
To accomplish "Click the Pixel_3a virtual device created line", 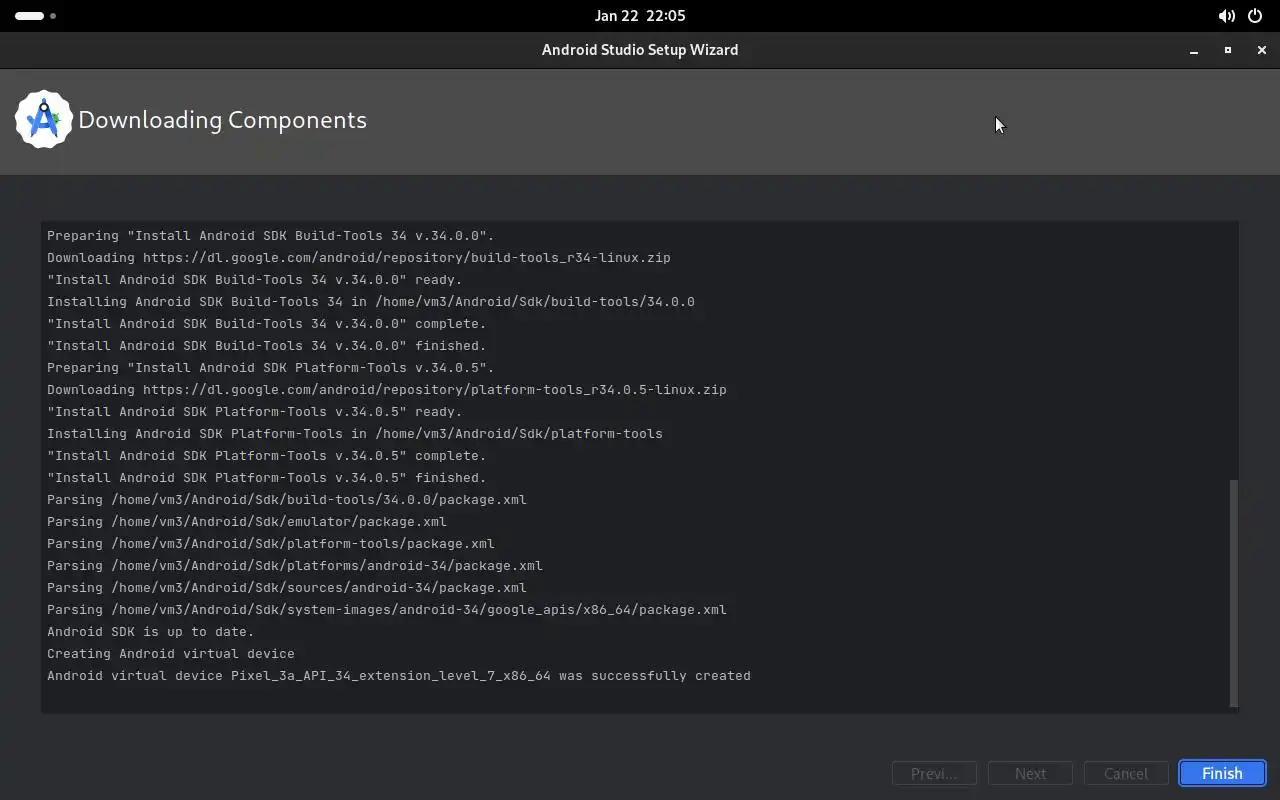I will [398, 676].
